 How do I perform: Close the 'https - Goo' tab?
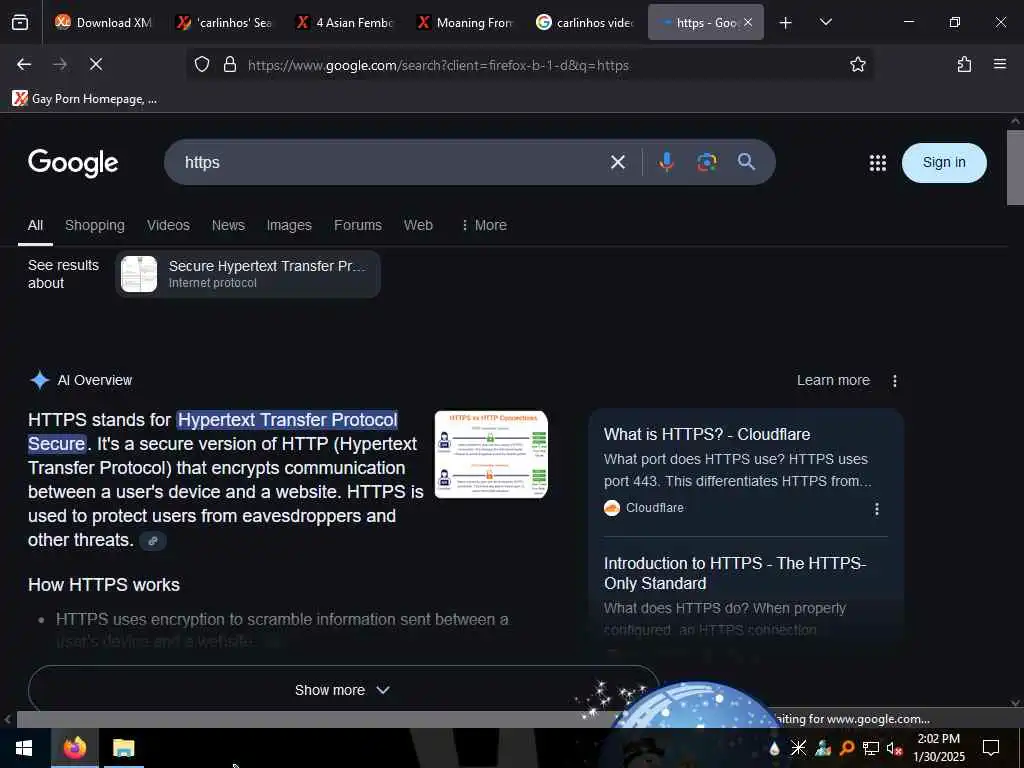[748, 22]
